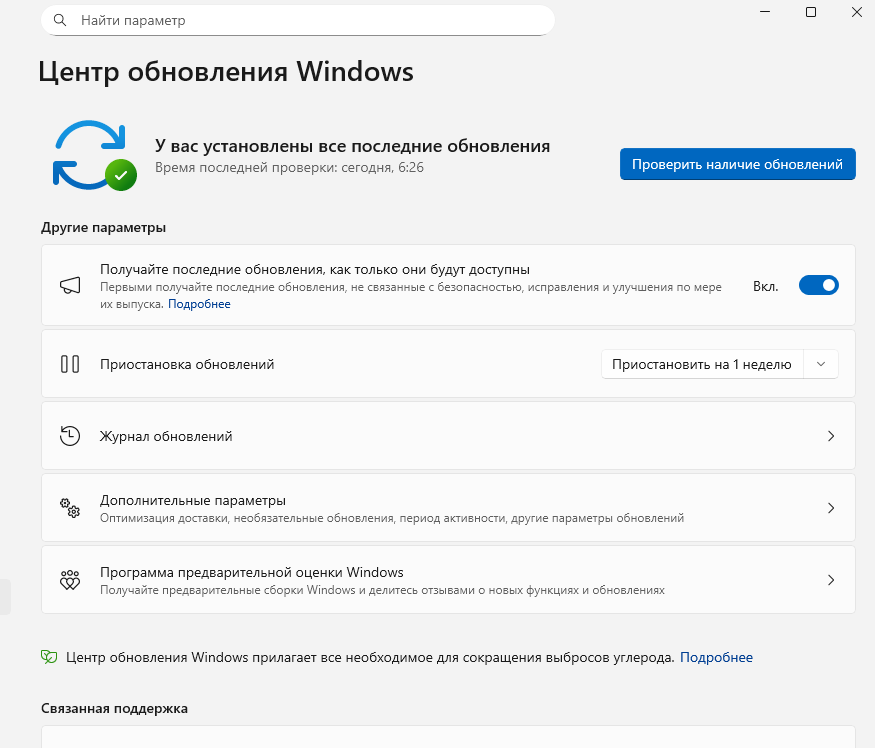Image resolution: width=875 pixels, height=748 pixels.
Task: Click chevron on "Дополнительные параметры" row
Action: (x=830, y=508)
